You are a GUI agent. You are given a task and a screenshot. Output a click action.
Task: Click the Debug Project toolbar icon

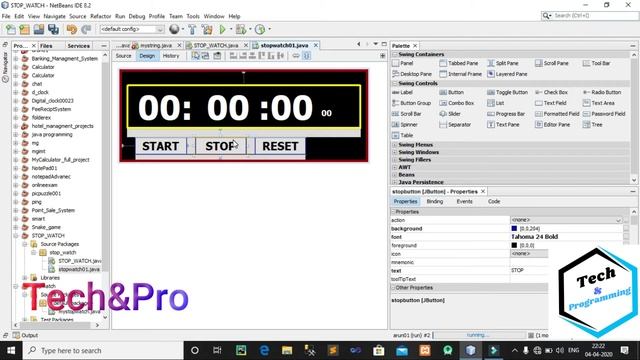241,29
